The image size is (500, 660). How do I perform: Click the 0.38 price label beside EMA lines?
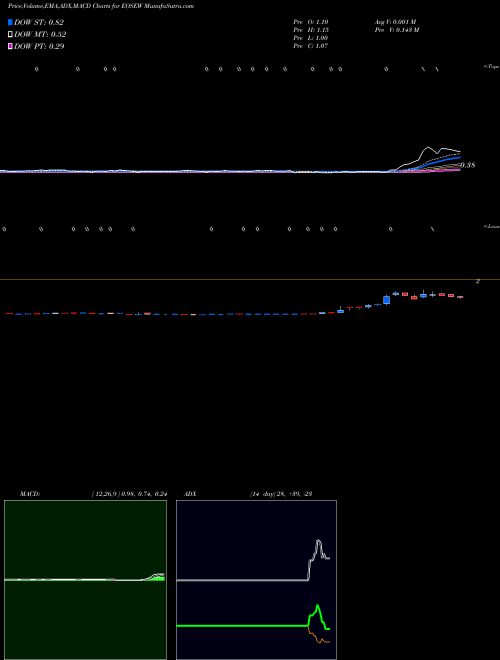pyautogui.click(x=468, y=165)
